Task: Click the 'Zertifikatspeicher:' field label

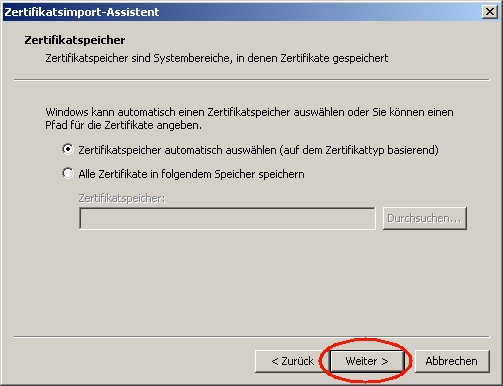Action: [x=122, y=198]
